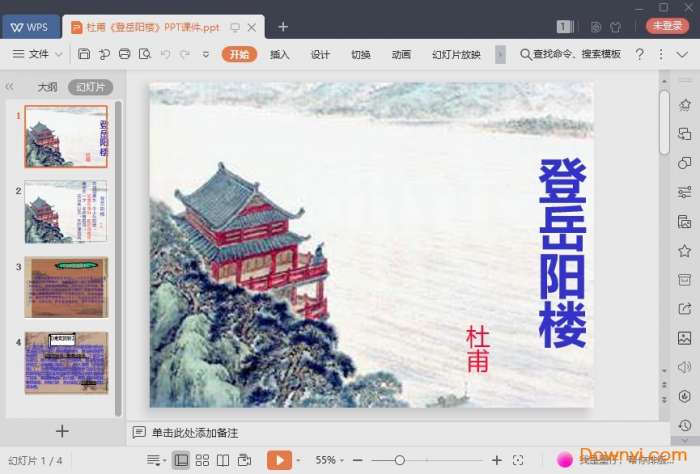Collapse the slide panel with double arrow
The width and height of the screenshot is (700, 474).
pos(9,87)
